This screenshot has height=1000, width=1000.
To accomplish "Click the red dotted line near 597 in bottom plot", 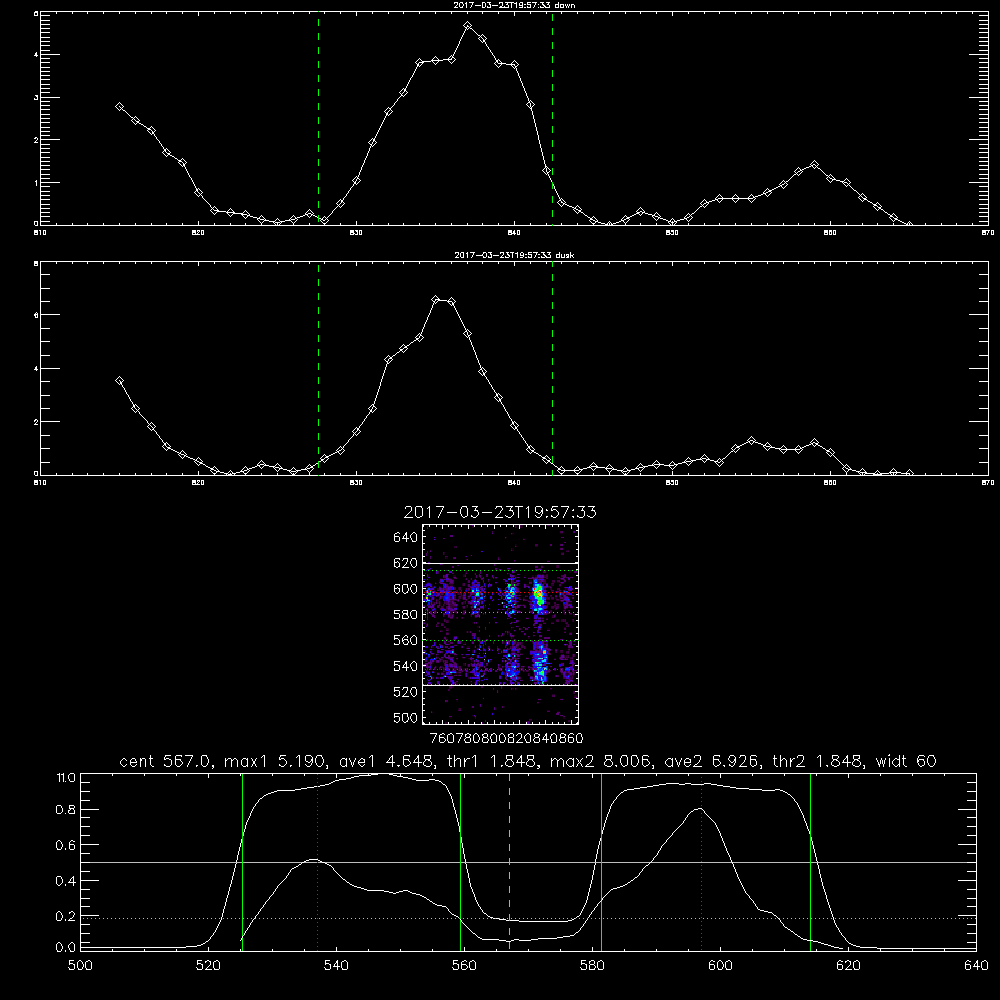I will (x=702, y=861).
